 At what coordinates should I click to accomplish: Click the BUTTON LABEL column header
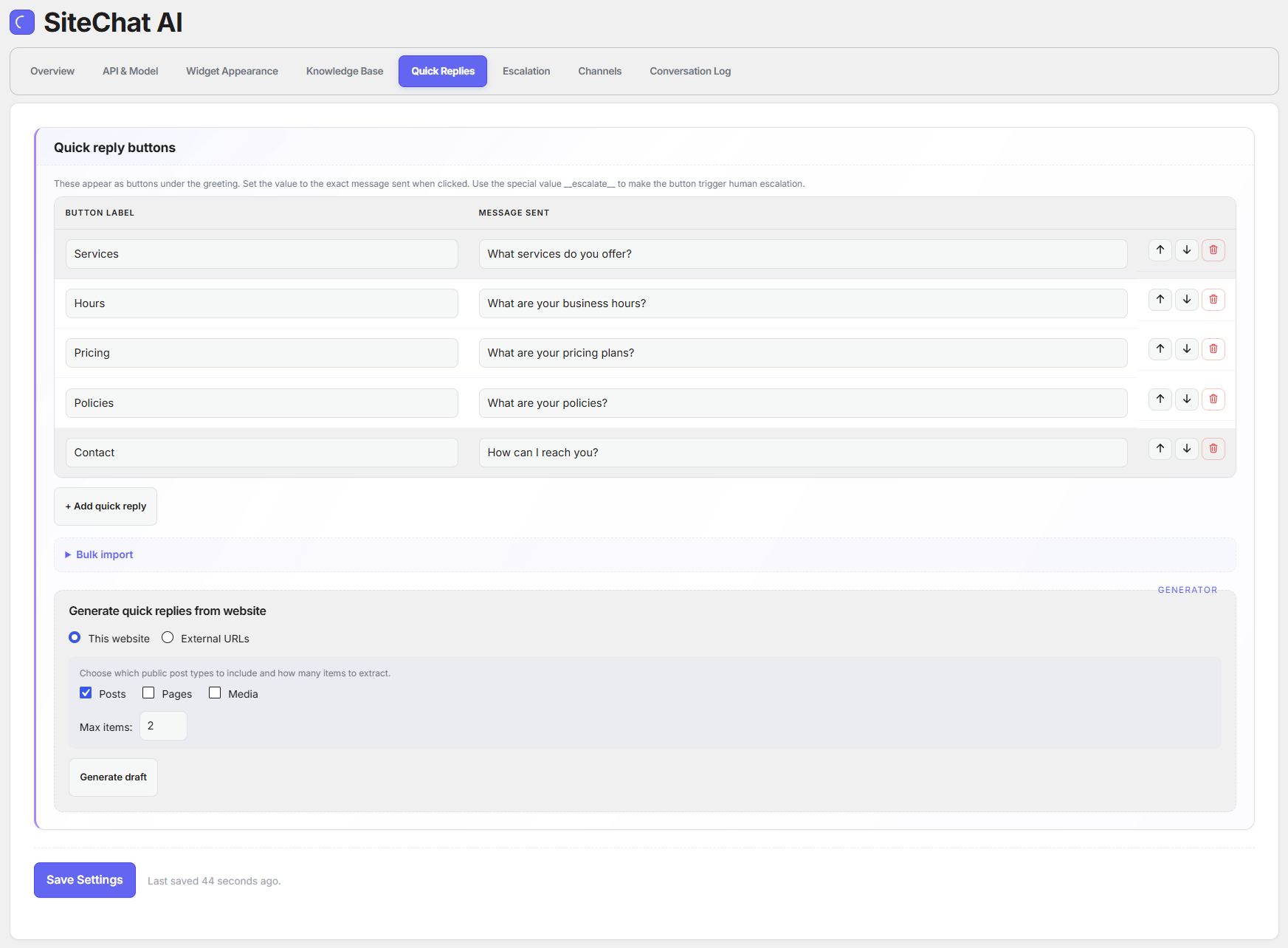coord(100,213)
